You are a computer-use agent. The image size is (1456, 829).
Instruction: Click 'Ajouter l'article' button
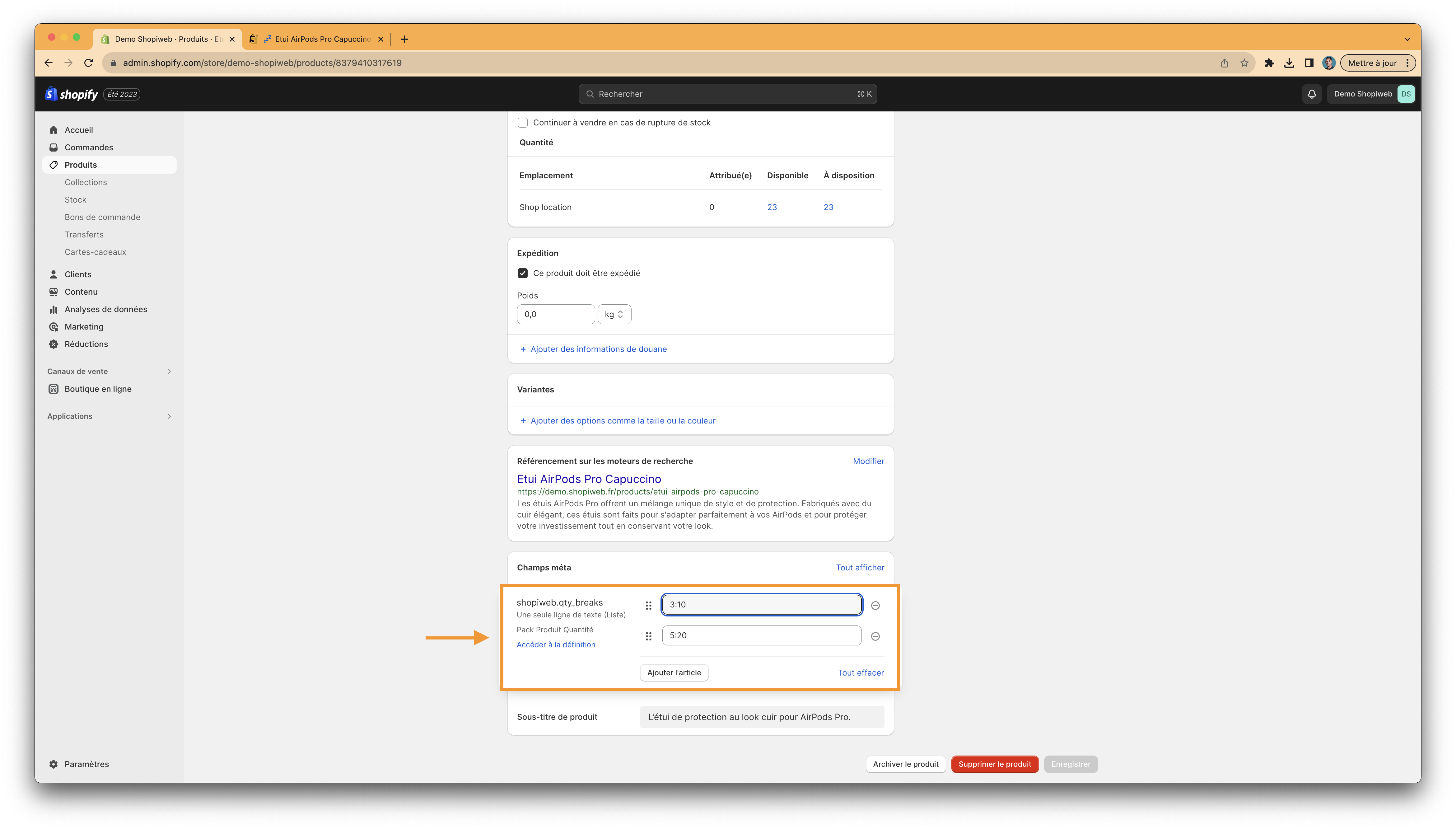click(674, 672)
